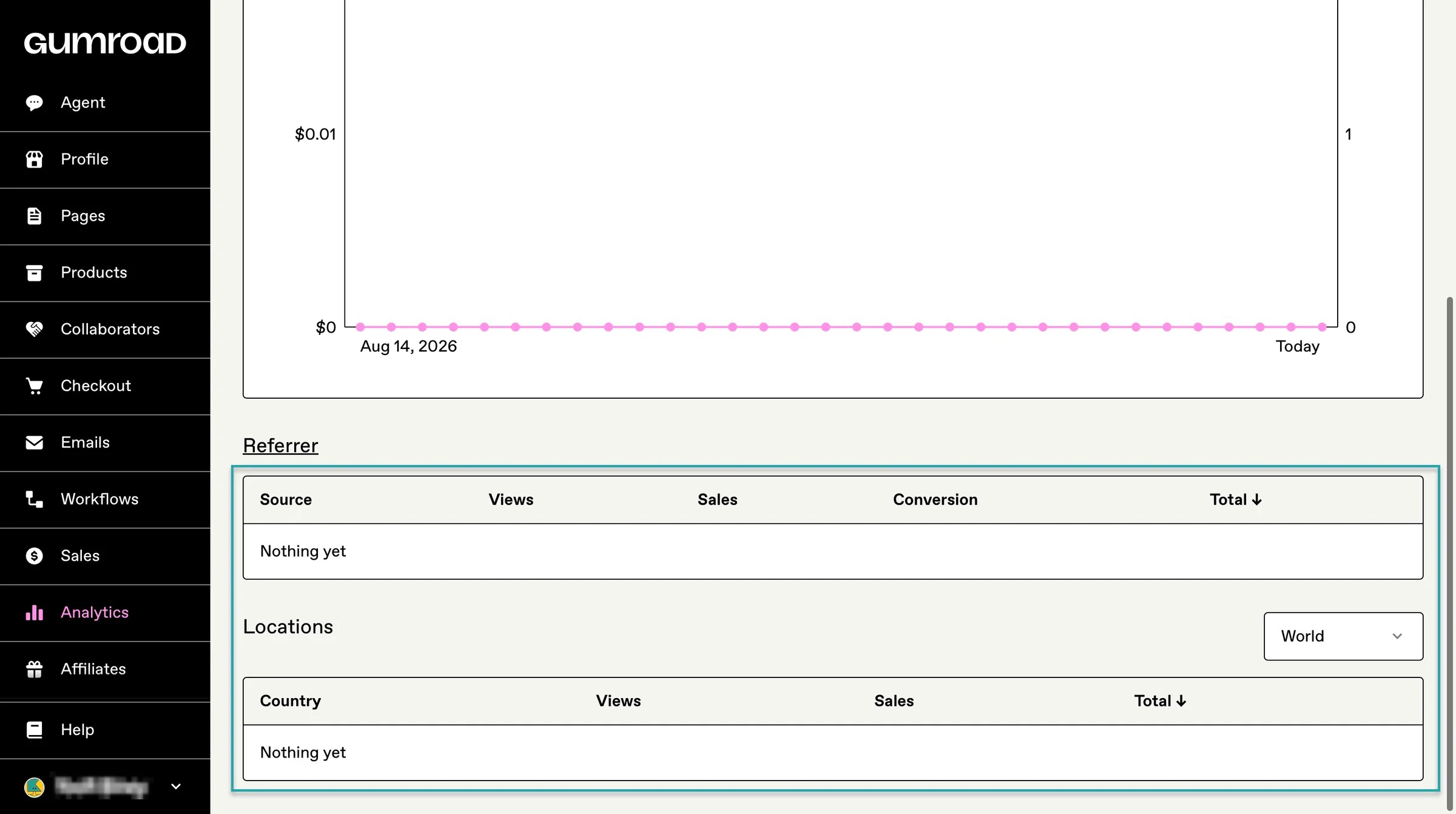1456x814 pixels.
Task: Open Checkout settings
Action: 105,386
